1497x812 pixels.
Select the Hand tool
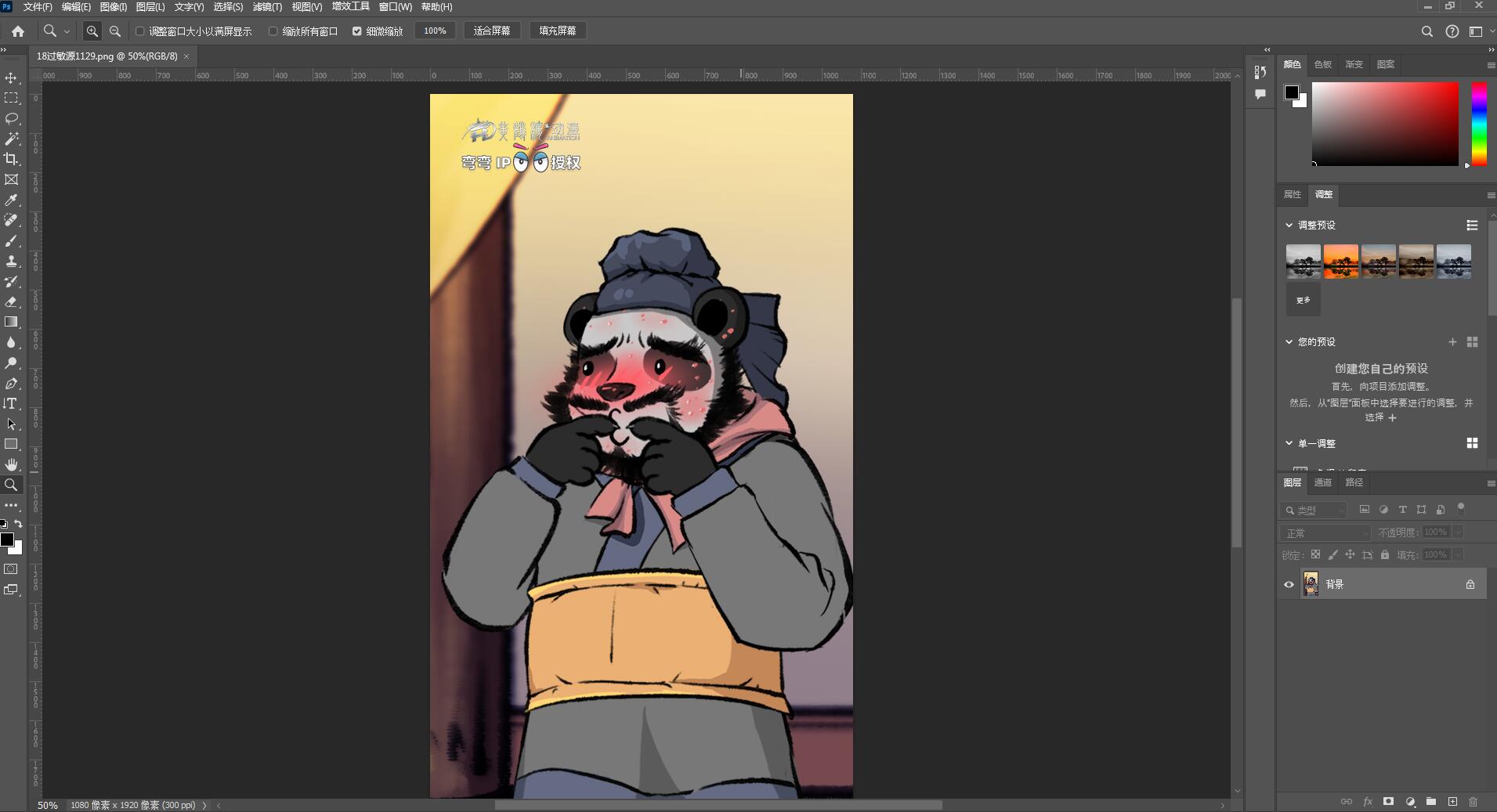click(x=11, y=465)
